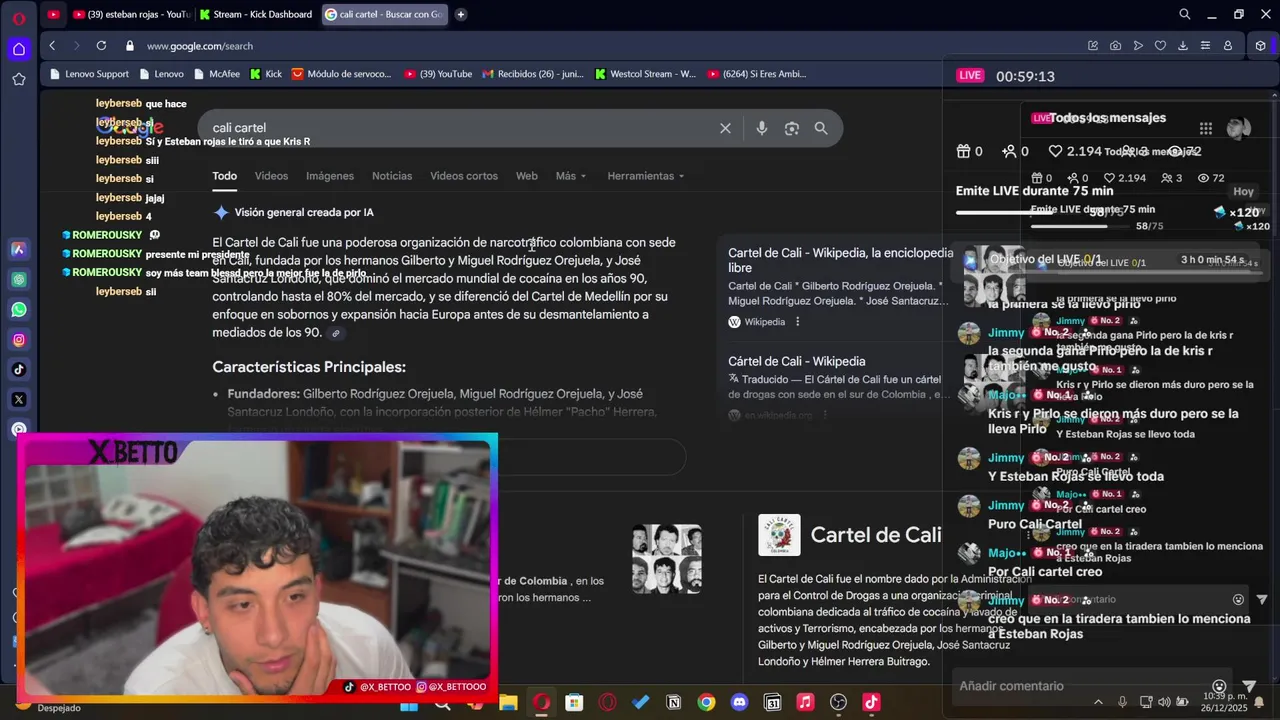
Task: Switch to the Stream - Kick Dashboard tab
Action: 256,15
